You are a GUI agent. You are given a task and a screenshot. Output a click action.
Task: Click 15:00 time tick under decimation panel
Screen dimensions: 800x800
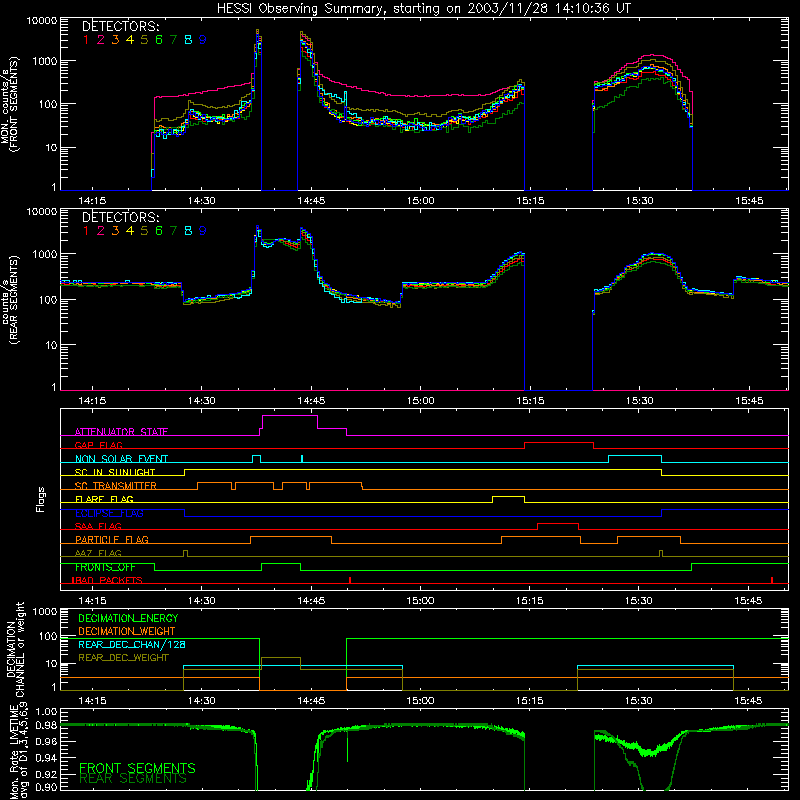[x=420, y=701]
